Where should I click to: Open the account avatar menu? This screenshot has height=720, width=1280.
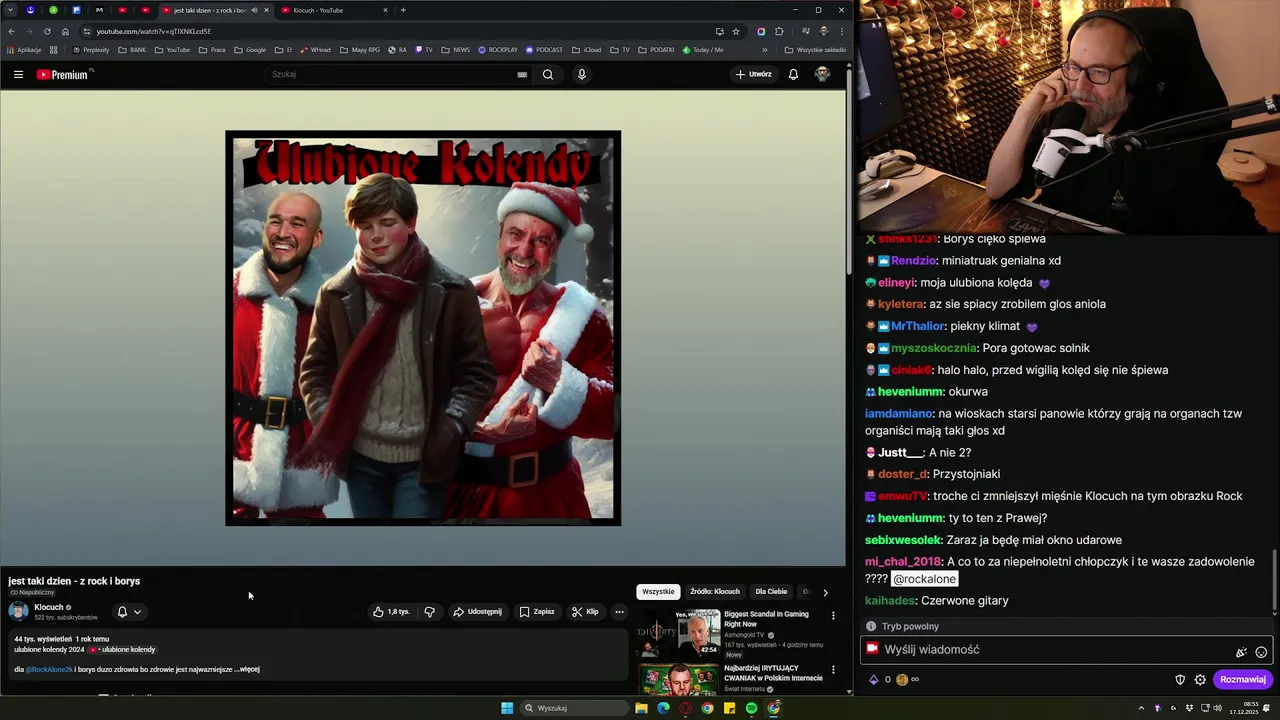[822, 74]
